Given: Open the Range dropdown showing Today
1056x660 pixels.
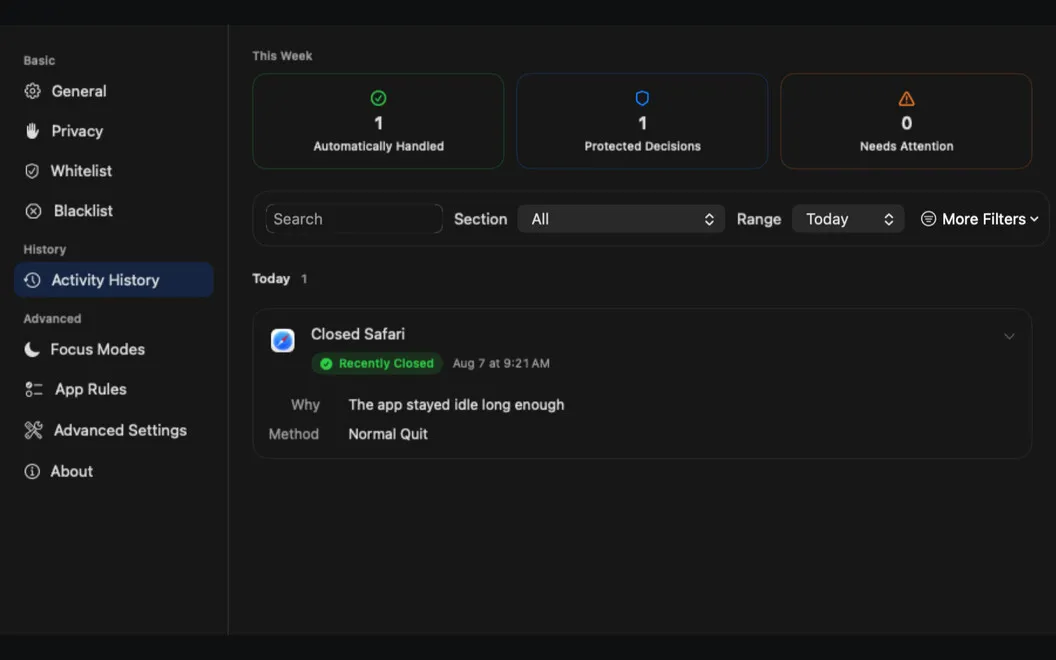Looking at the screenshot, I should [848, 219].
